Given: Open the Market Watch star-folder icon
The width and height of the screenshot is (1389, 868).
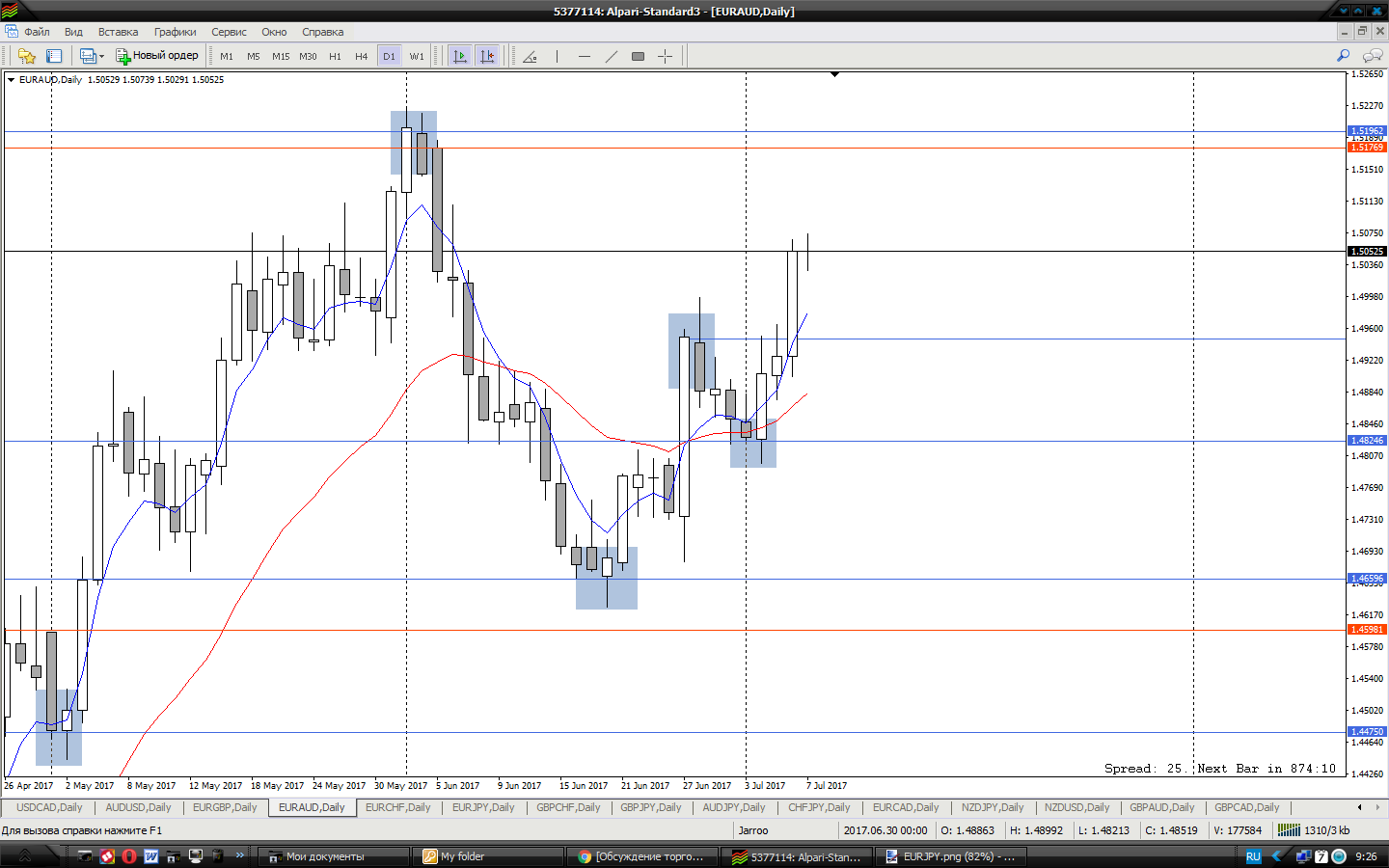Looking at the screenshot, I should 27,56.
